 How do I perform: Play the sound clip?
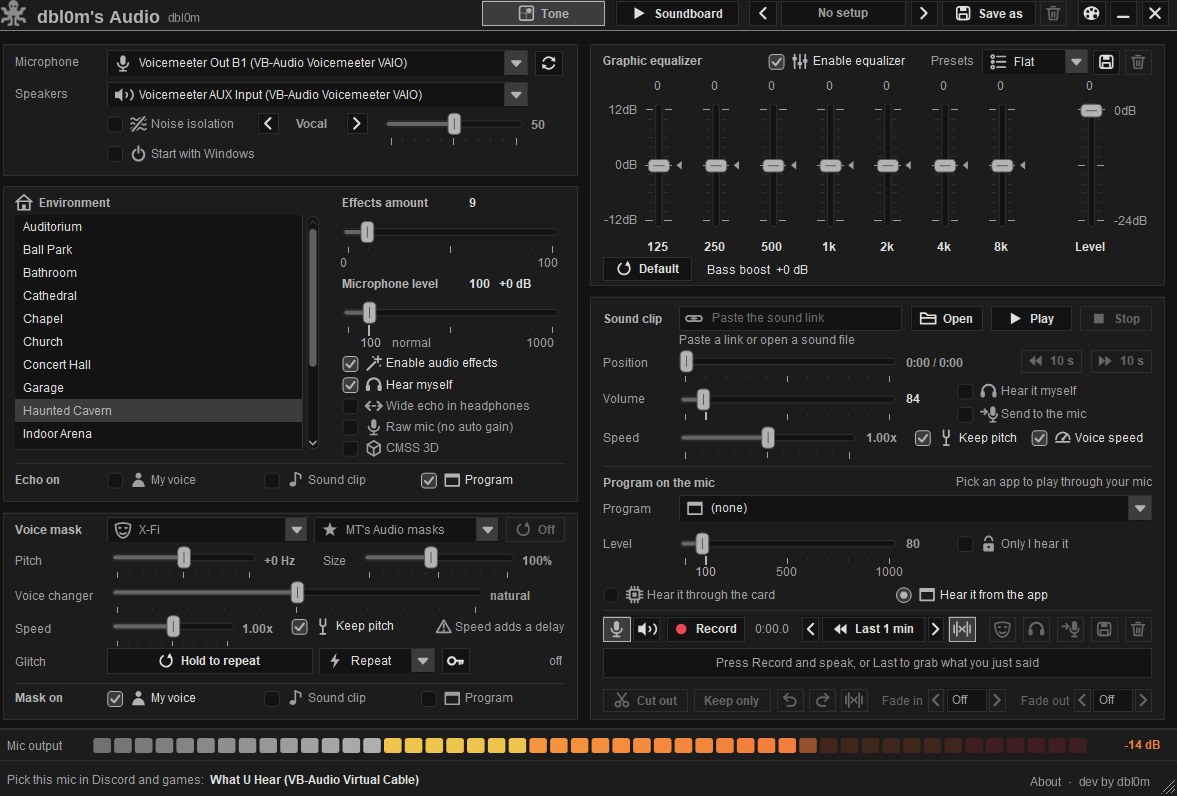pos(1032,318)
